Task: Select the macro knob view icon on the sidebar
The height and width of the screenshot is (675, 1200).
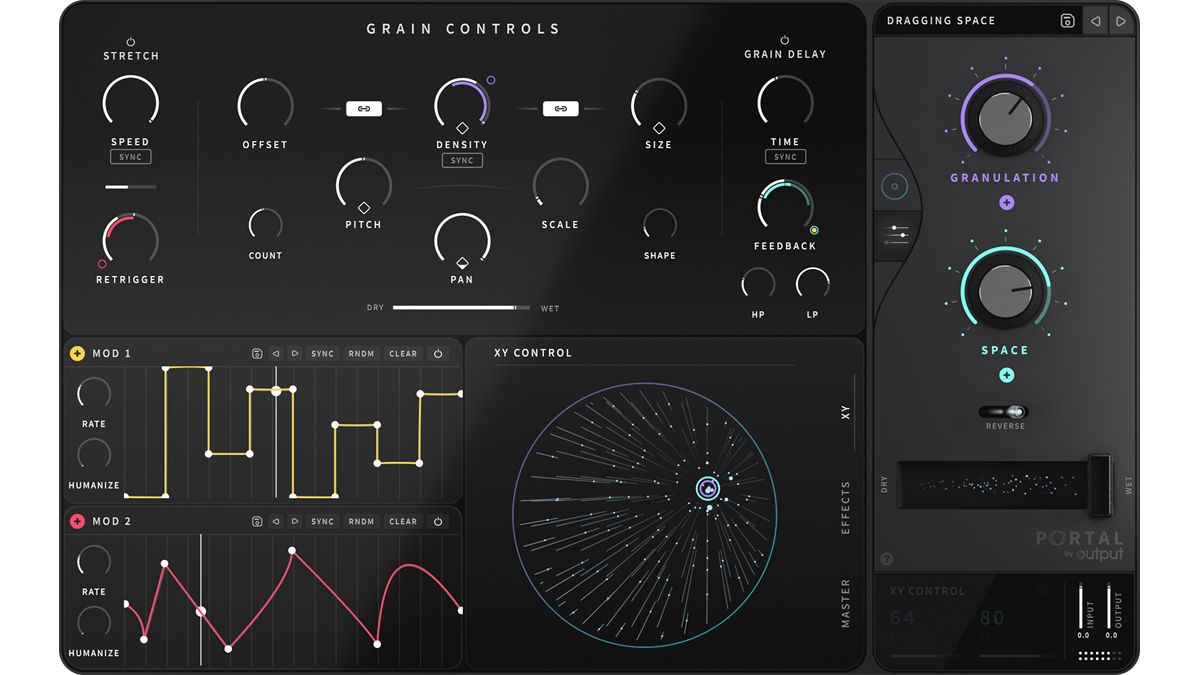Action: tap(895, 186)
